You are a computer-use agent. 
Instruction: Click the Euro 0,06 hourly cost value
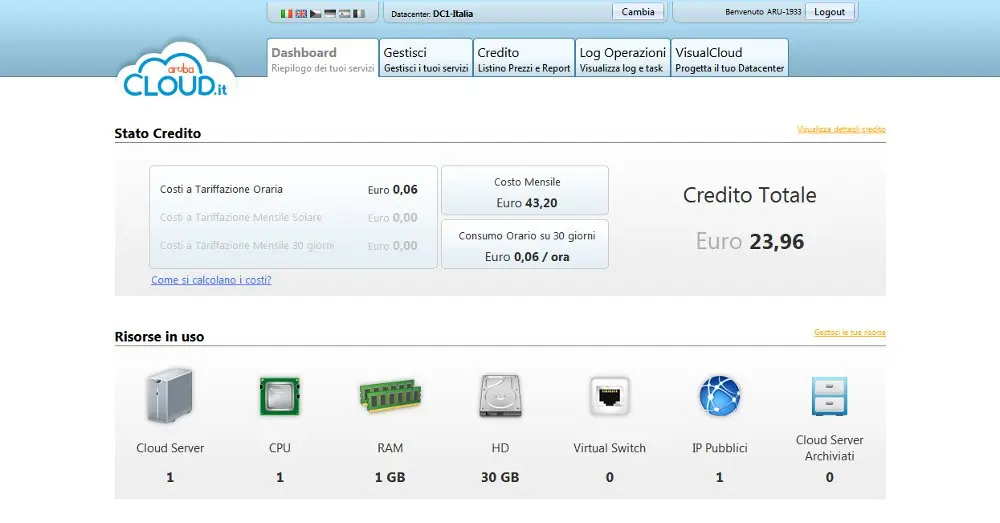(x=392, y=189)
